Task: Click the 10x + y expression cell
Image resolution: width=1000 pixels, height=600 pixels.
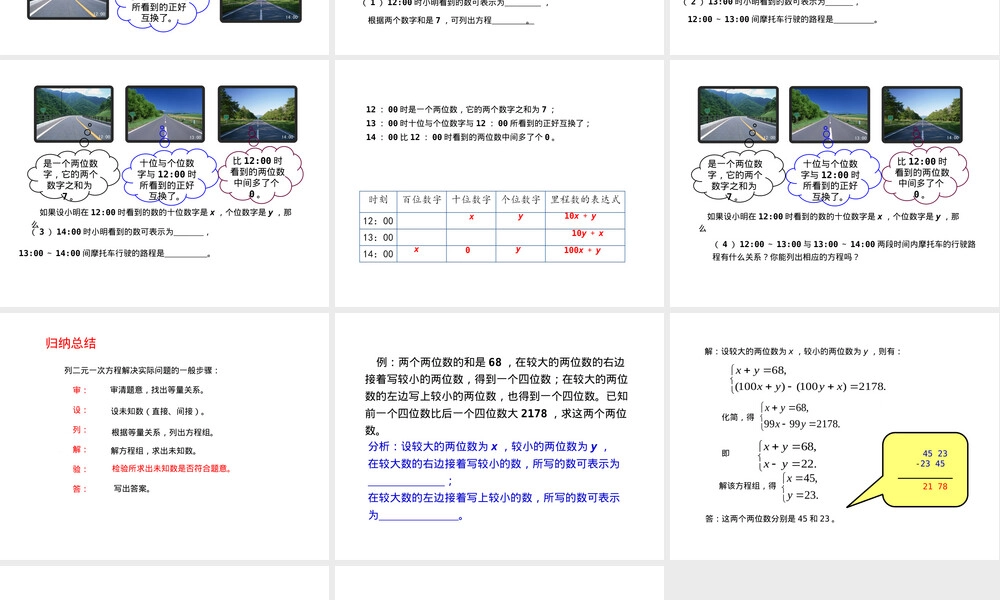Action: tap(580, 216)
